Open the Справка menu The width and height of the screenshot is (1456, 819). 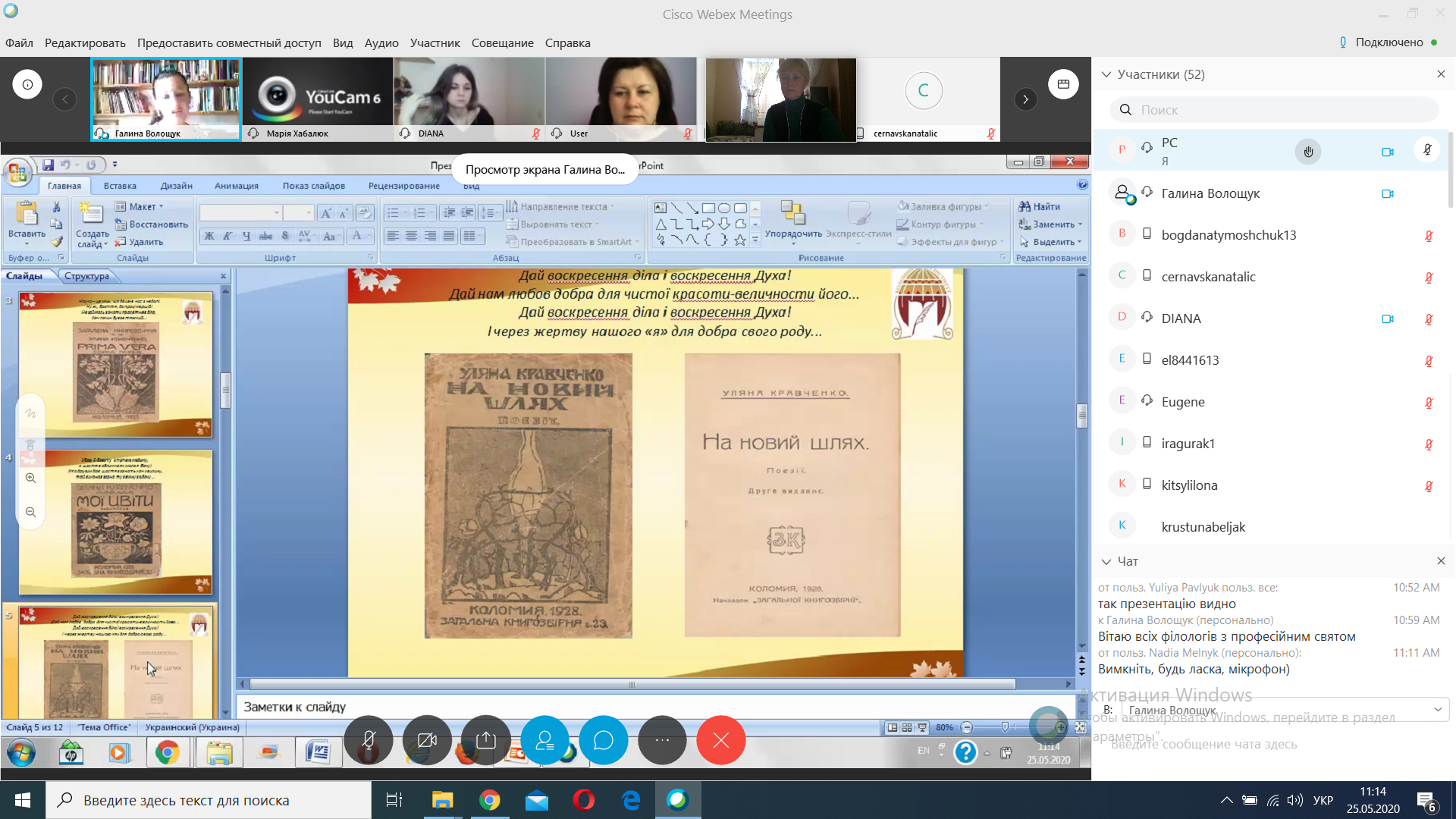click(567, 42)
